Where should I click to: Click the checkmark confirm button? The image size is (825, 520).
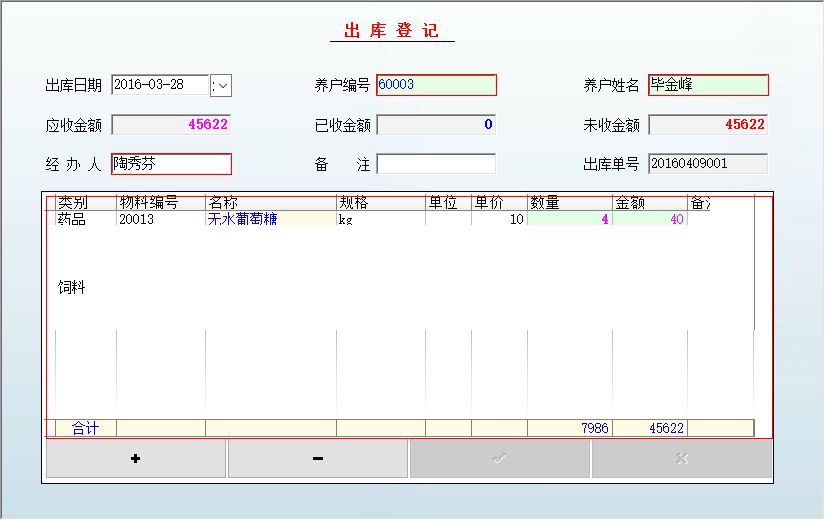tap(499, 459)
